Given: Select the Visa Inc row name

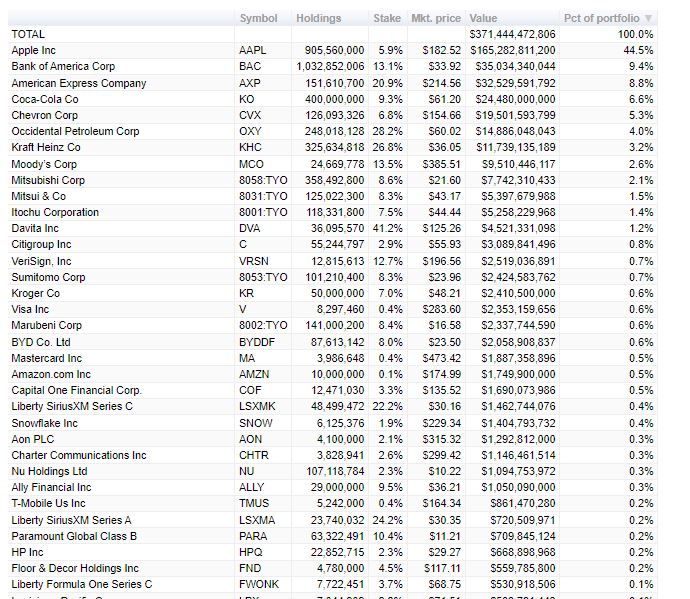Looking at the screenshot, I should 30,309.
